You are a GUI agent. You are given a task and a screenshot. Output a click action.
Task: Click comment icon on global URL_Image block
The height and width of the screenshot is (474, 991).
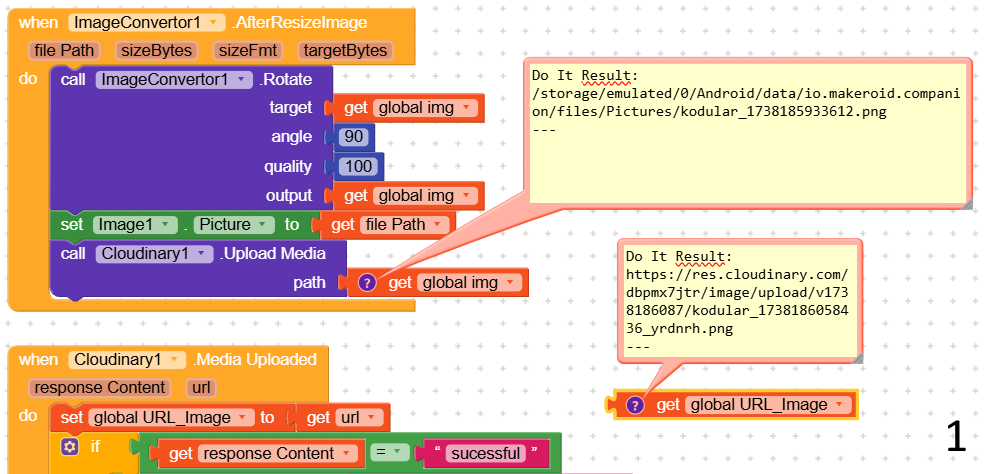(635, 404)
